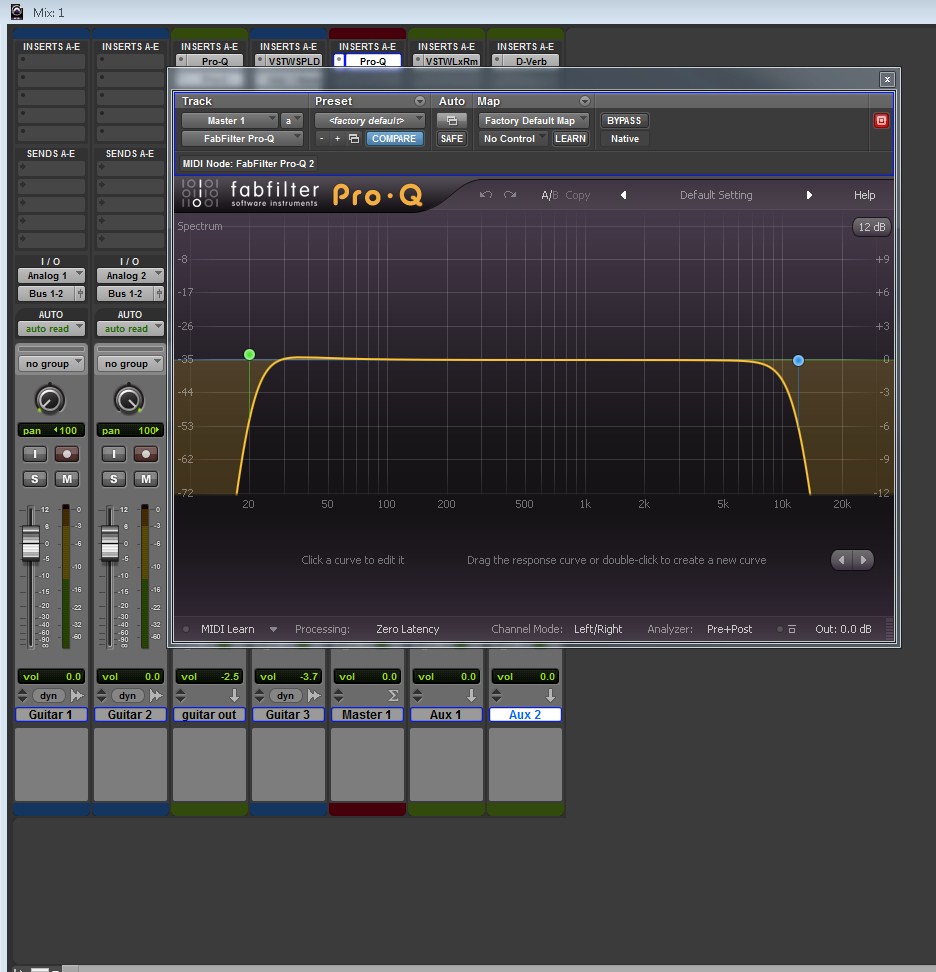Open Pro-Q Help

[864, 195]
